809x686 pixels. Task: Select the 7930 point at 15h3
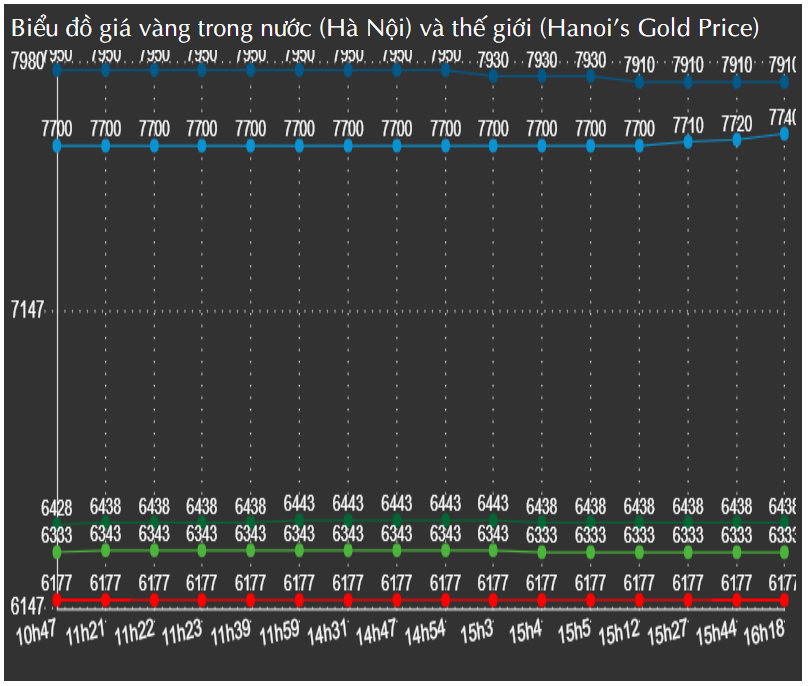tap(494, 76)
